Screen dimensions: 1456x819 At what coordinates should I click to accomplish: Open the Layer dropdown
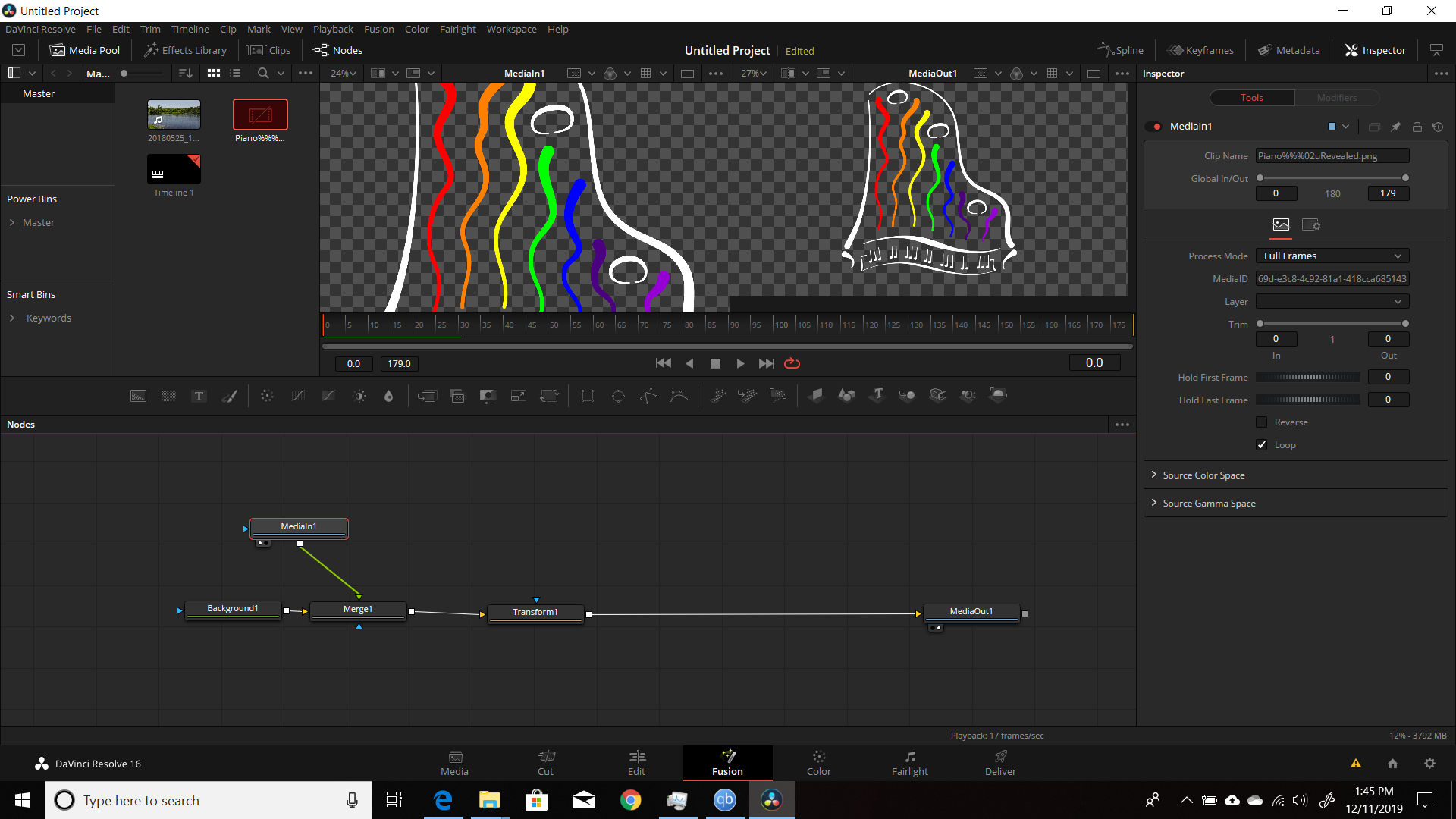click(1332, 302)
